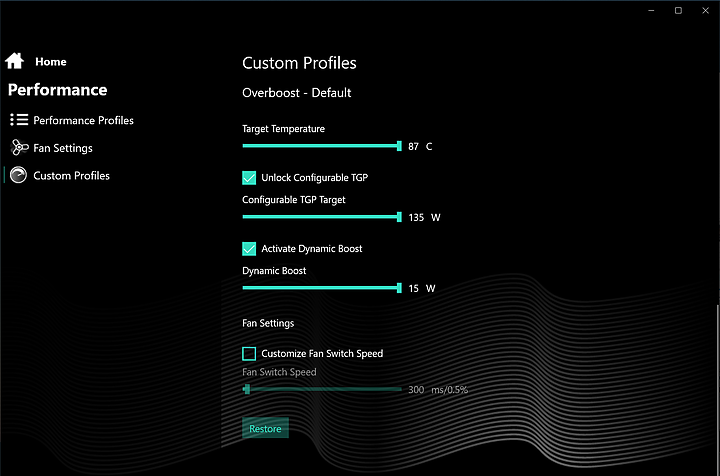Image resolution: width=720 pixels, height=476 pixels.
Task: Close the window with X
Action: point(705,10)
